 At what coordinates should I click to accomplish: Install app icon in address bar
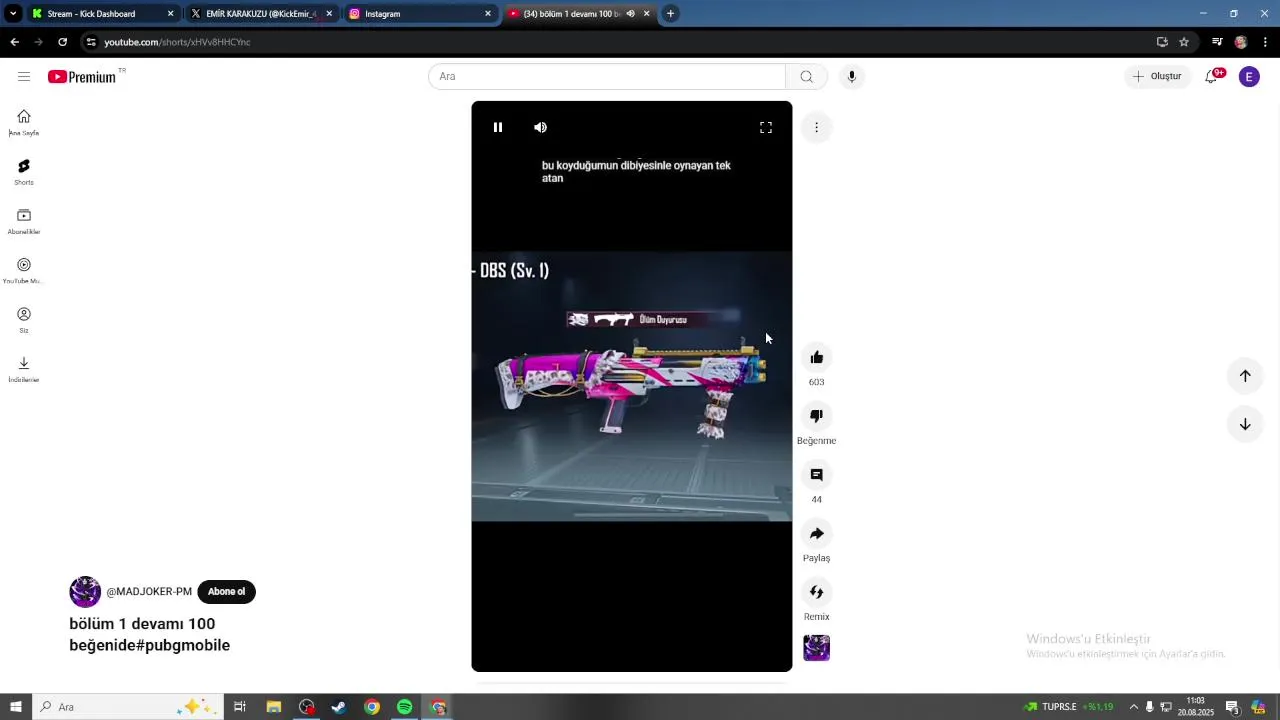1162,42
